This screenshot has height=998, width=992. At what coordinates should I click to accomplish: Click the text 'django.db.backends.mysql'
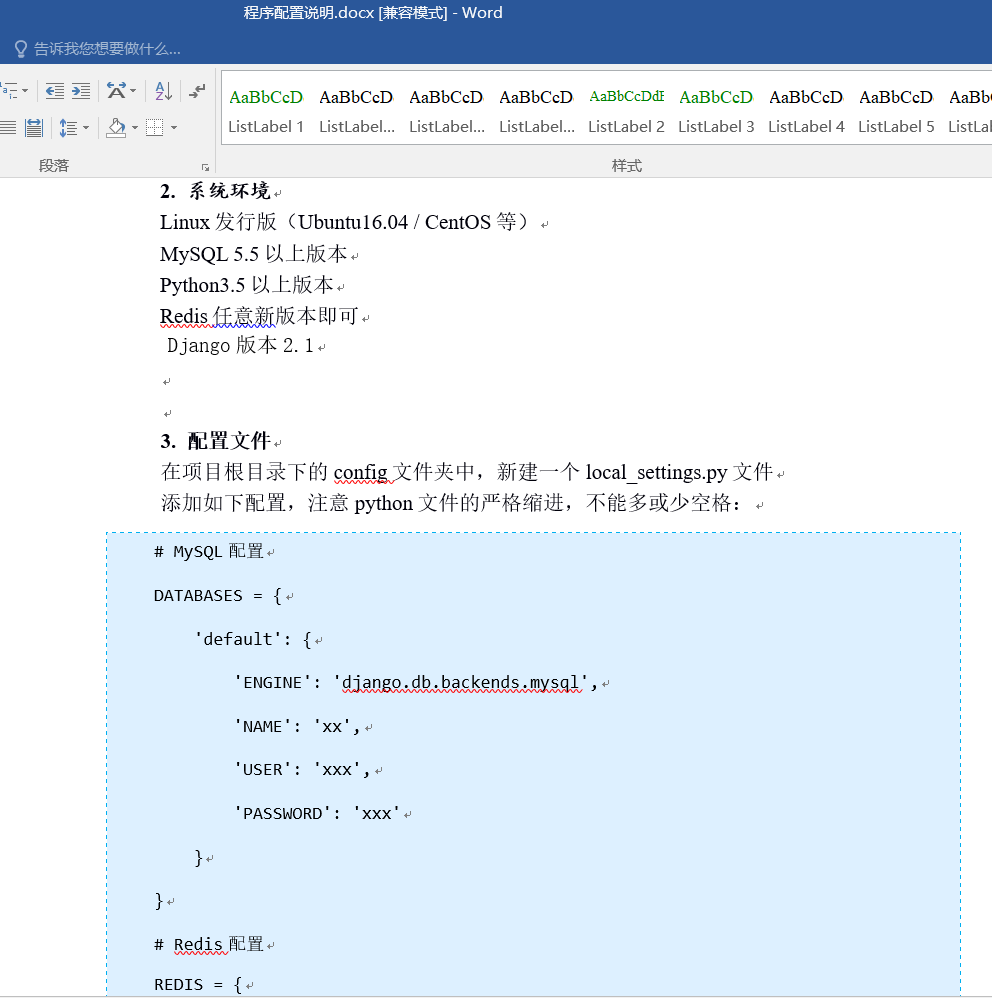pos(460,683)
